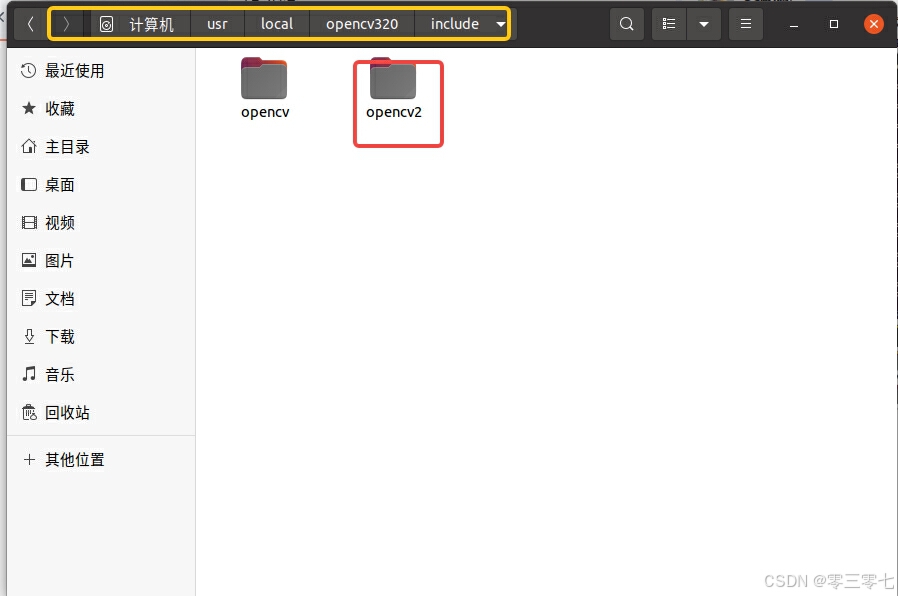898x596 pixels.
Task: Open the hamburger main menu
Action: (x=746, y=24)
